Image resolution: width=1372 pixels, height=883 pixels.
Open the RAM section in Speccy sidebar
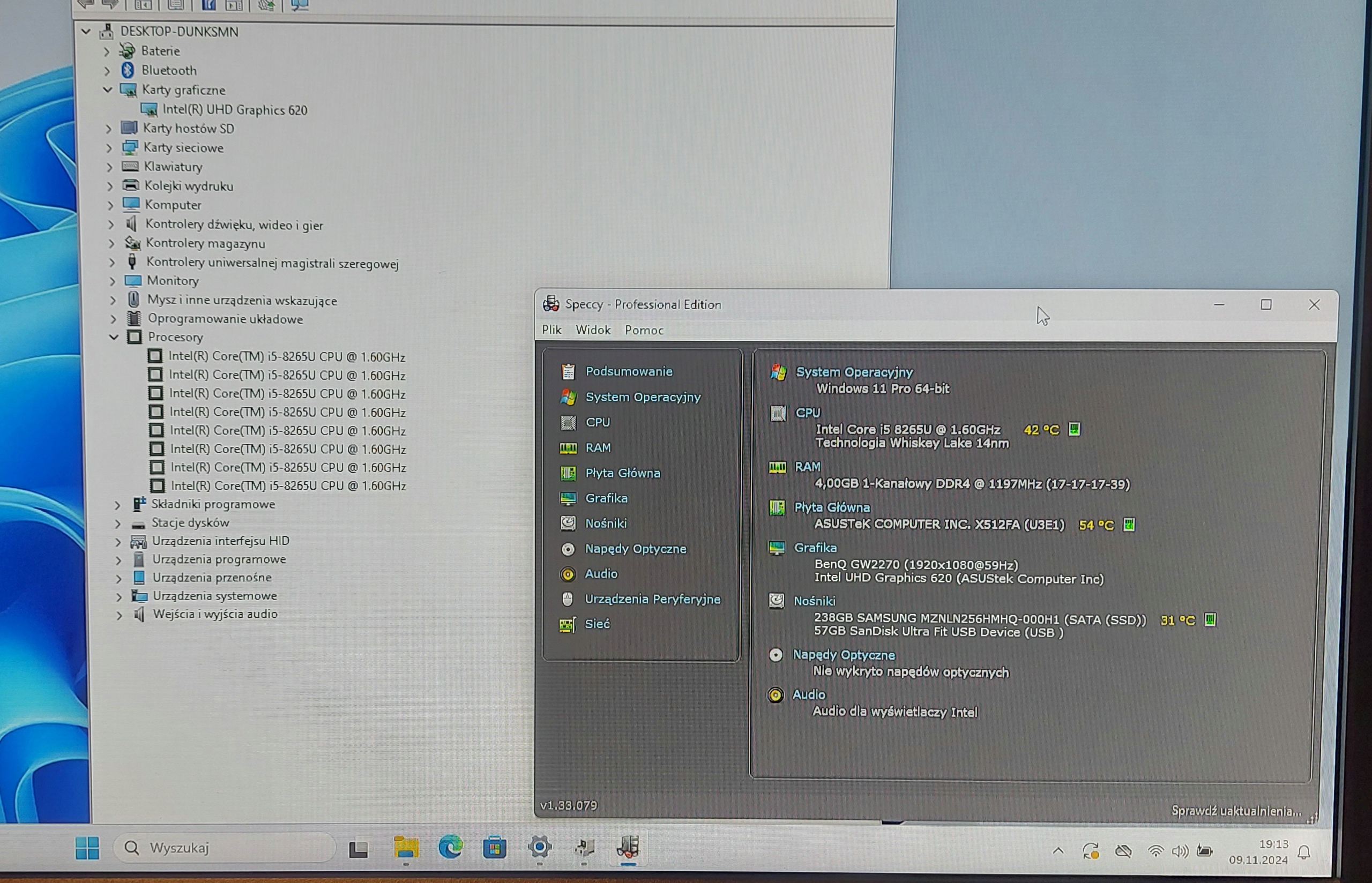point(598,447)
